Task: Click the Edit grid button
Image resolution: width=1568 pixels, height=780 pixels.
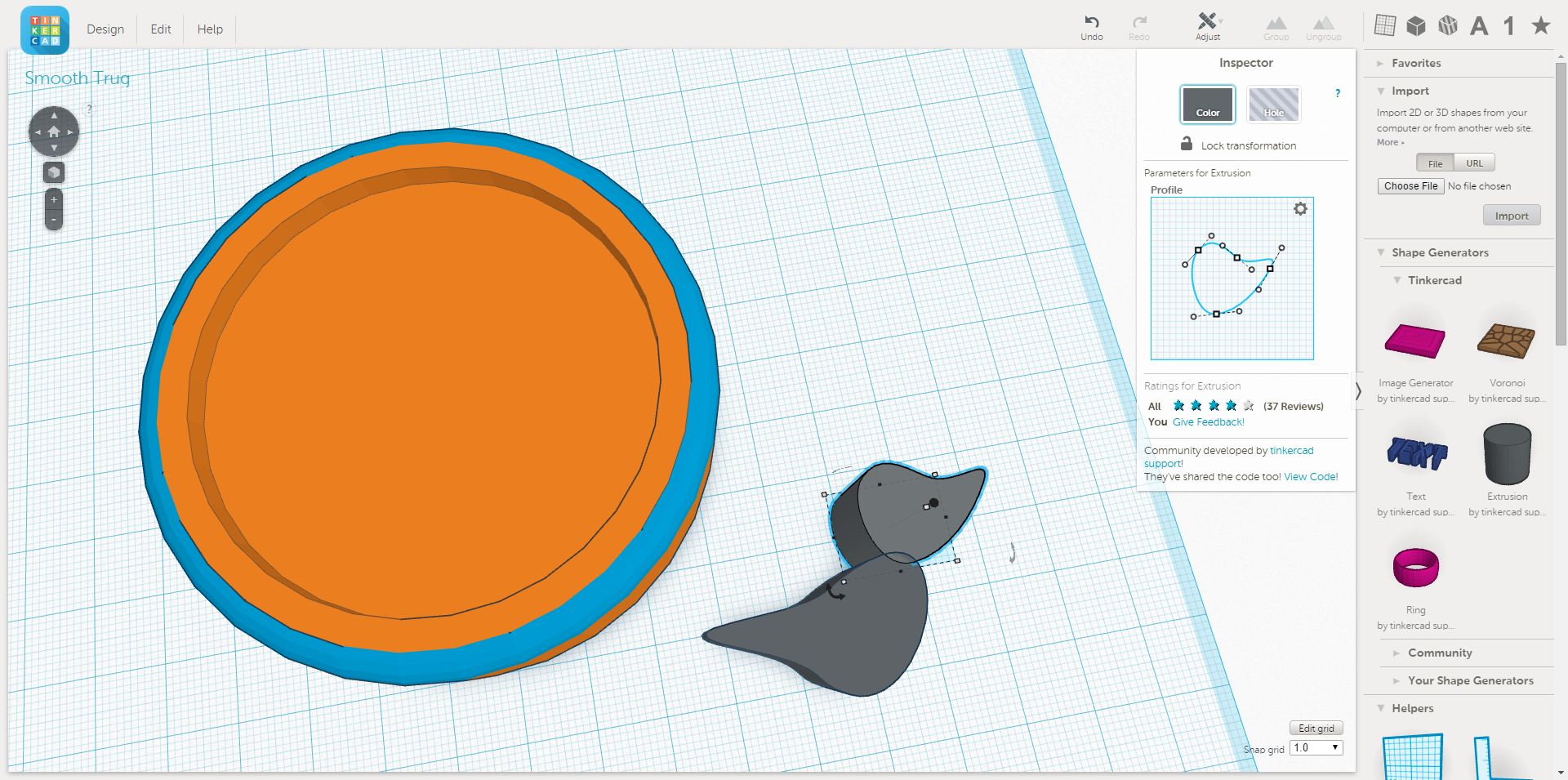Action: click(1316, 729)
